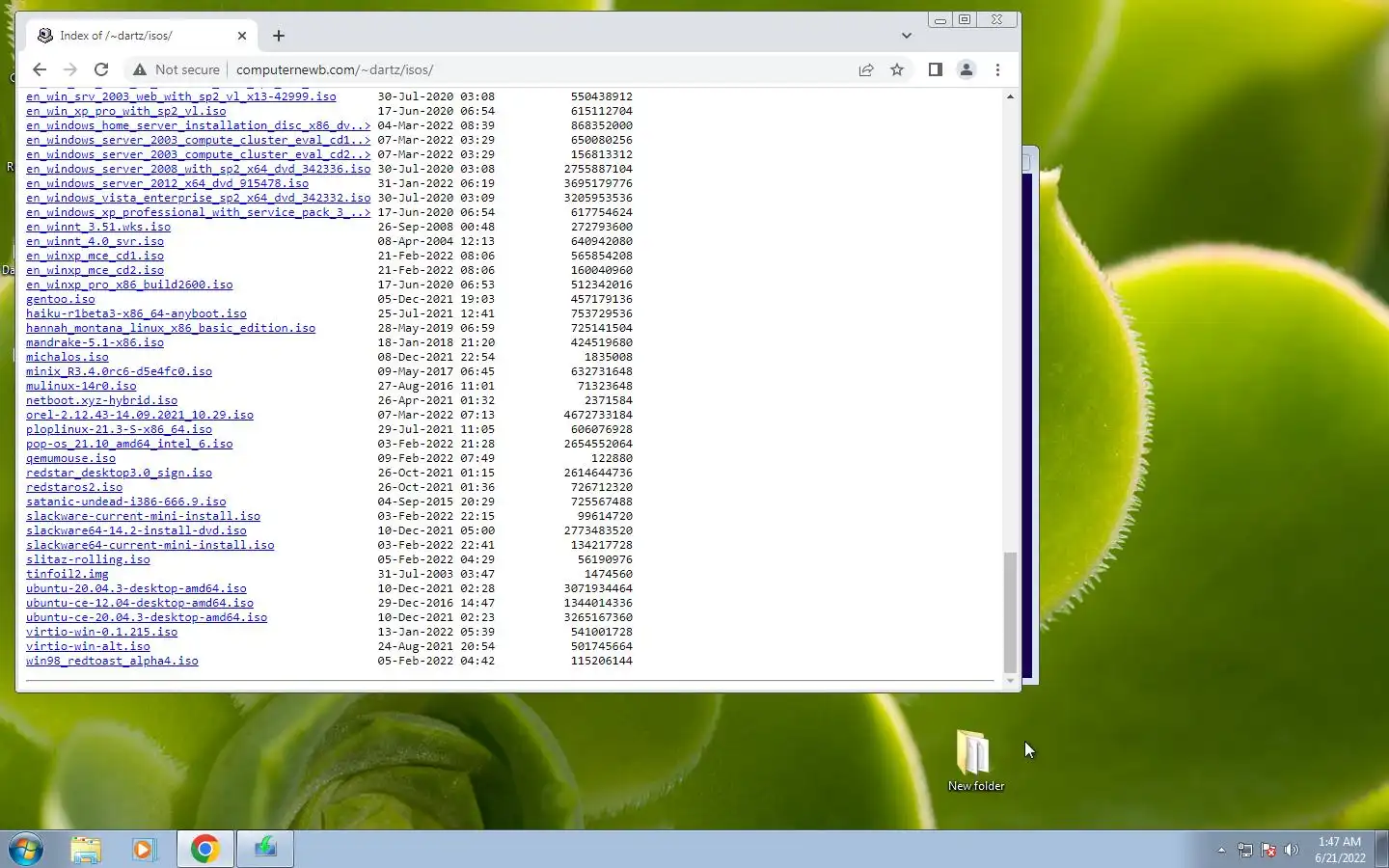Image resolution: width=1389 pixels, height=868 pixels.
Task: Open the michalos.iso link
Action: [68, 357]
